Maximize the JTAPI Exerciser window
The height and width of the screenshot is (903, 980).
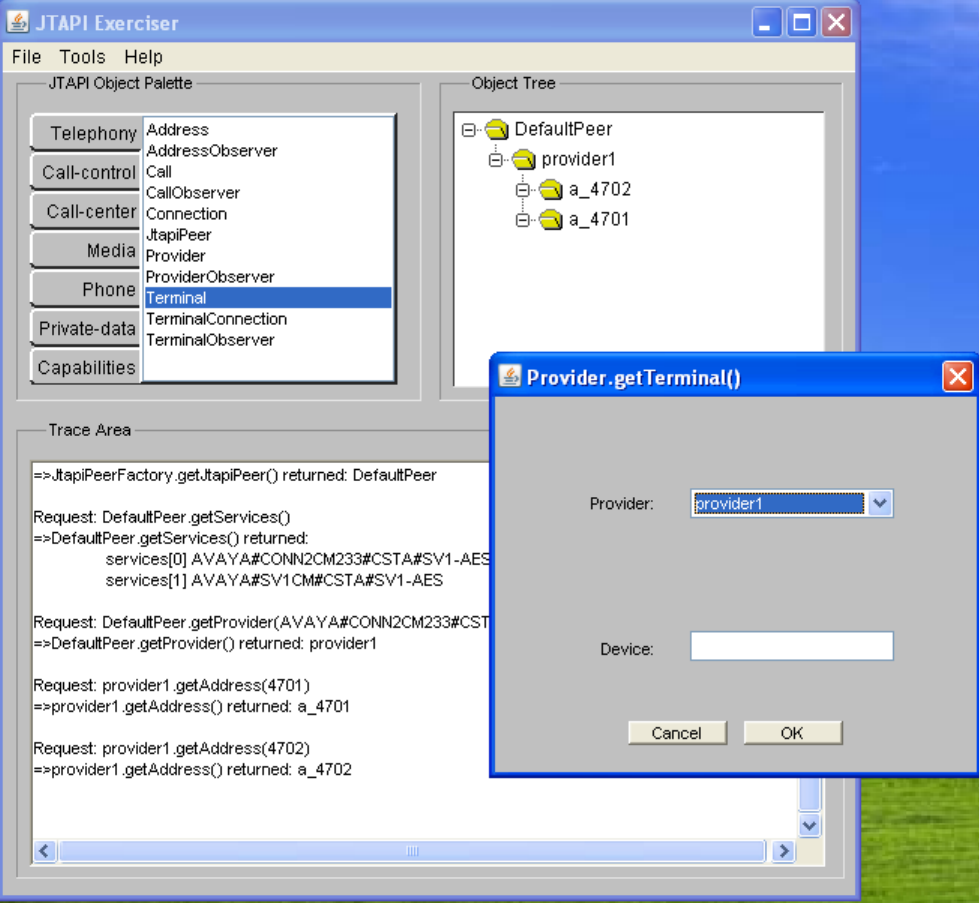[801, 23]
